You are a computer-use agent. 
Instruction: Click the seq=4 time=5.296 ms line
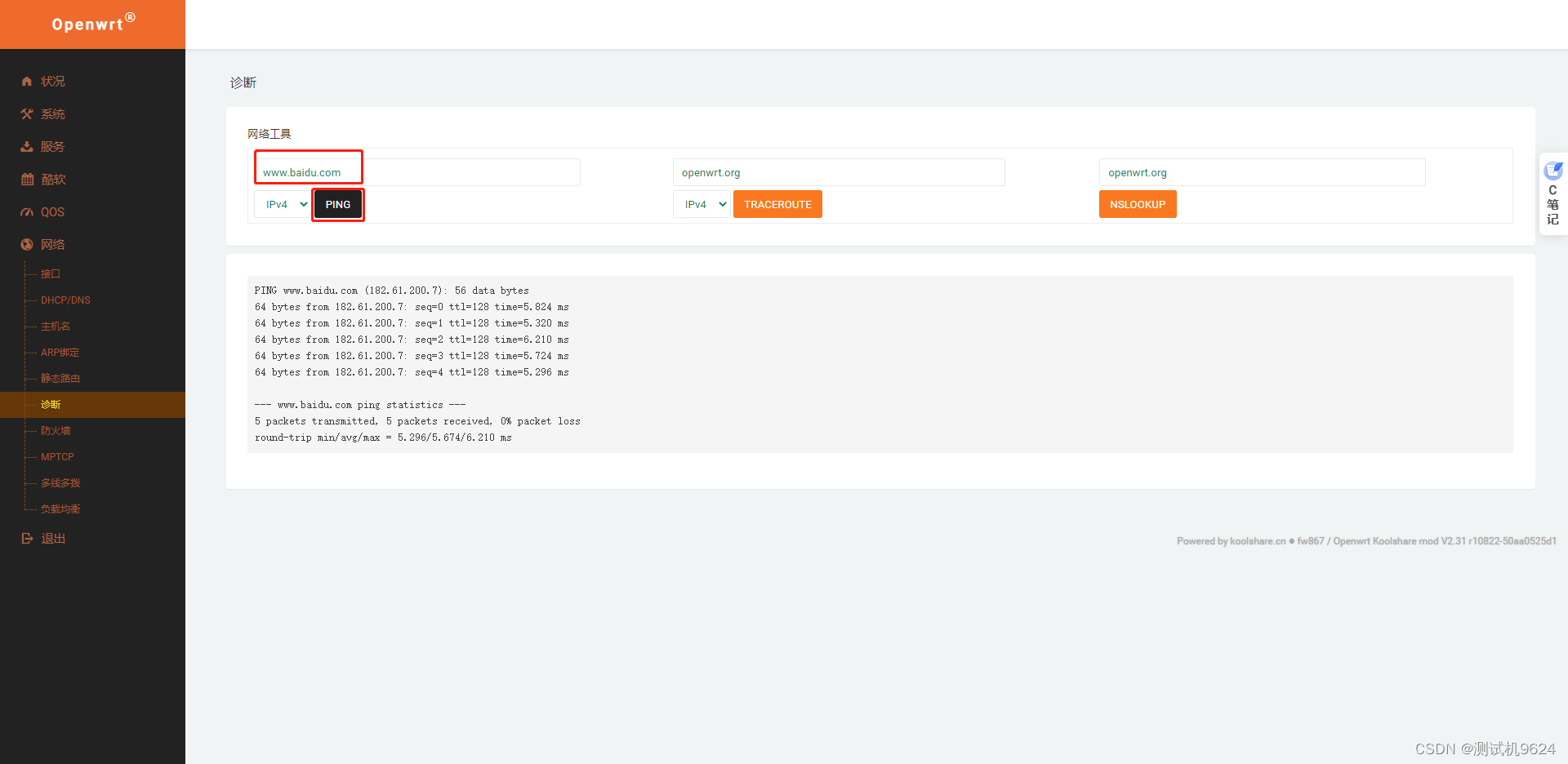pyautogui.click(x=412, y=372)
